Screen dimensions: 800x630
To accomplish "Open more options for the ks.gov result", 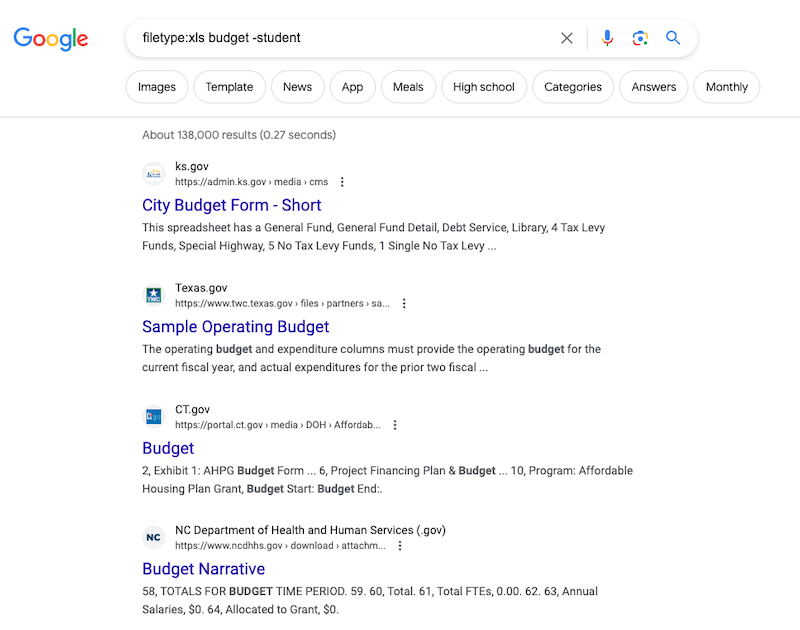I will click(342, 182).
